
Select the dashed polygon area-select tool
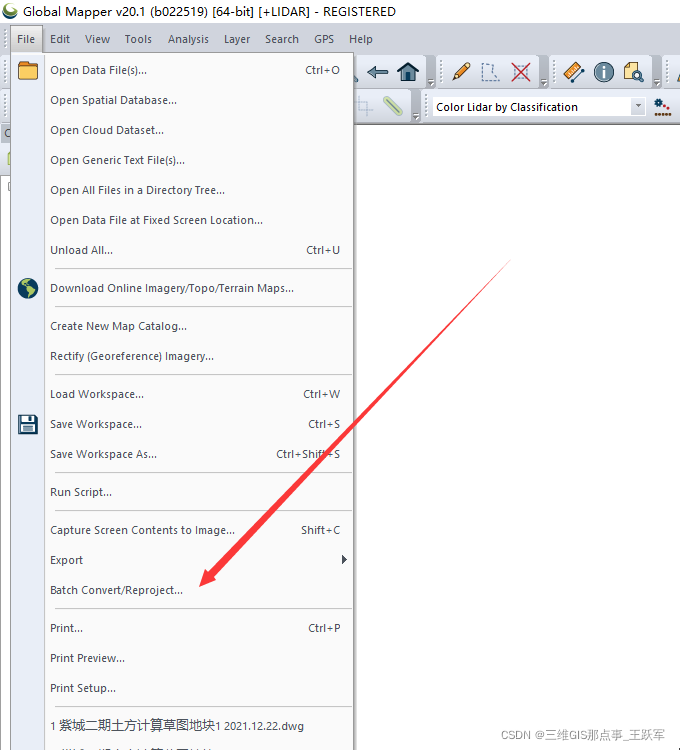(x=490, y=73)
